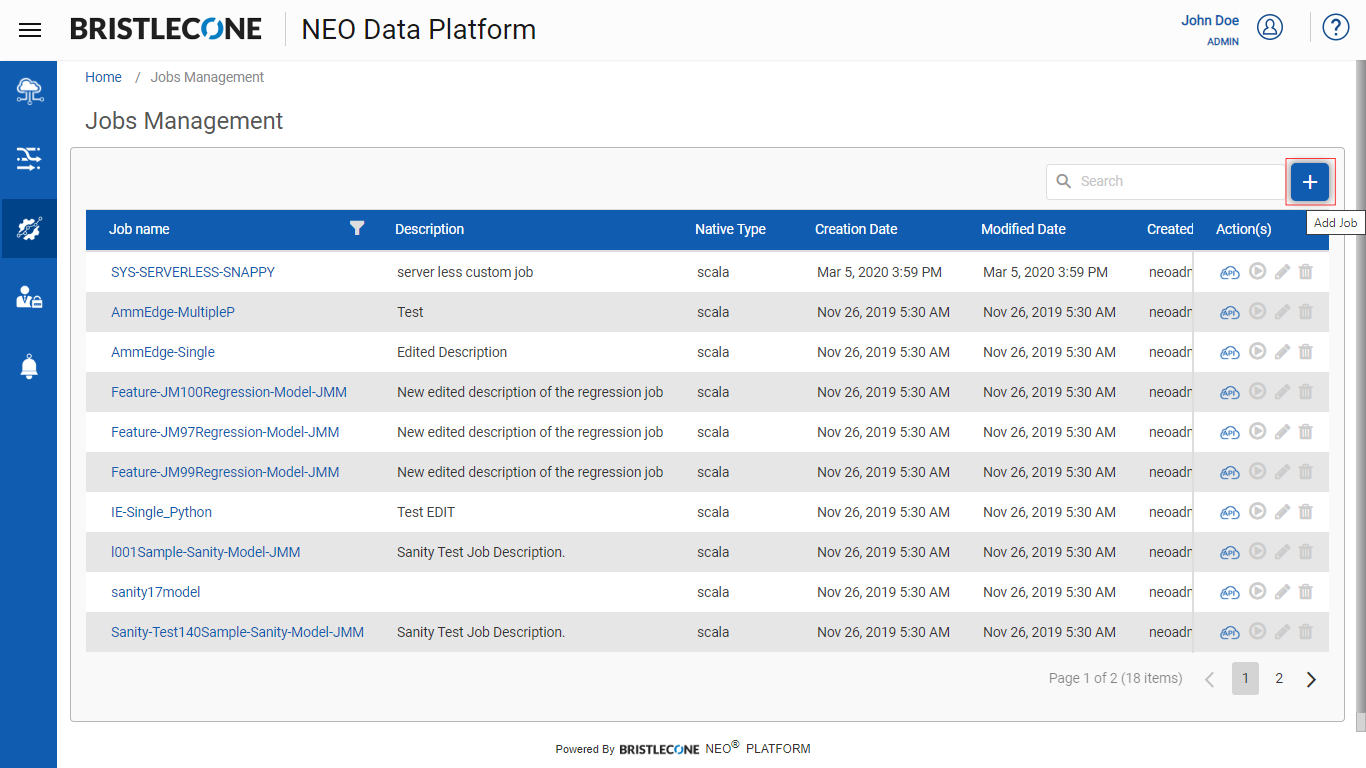1366x768 pixels.
Task: Delete the IE-Single_Python job
Action: pyautogui.click(x=1305, y=511)
